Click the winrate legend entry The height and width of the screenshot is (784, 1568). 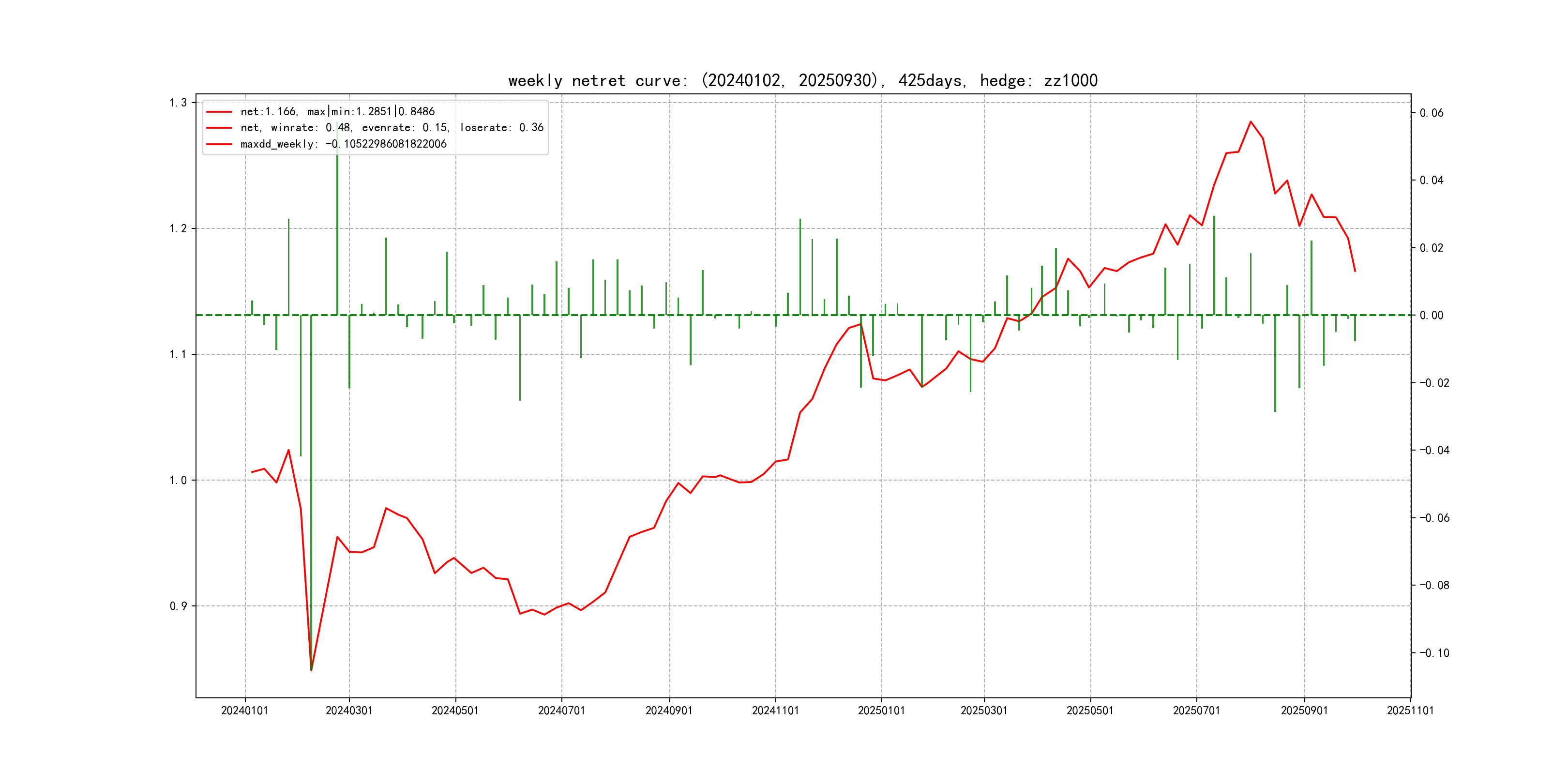[392, 128]
